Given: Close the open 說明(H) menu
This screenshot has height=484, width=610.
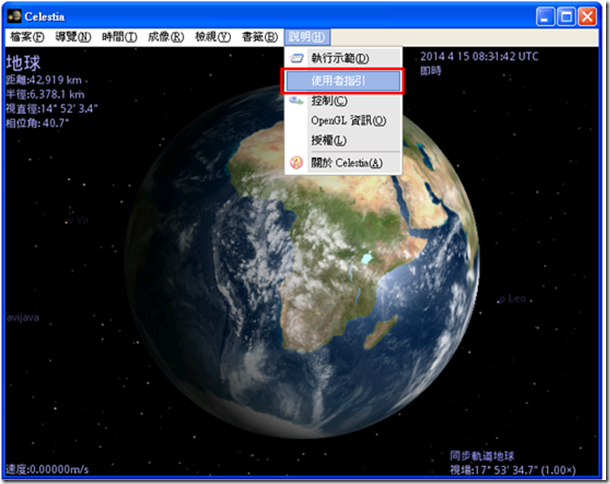Looking at the screenshot, I should coord(307,37).
